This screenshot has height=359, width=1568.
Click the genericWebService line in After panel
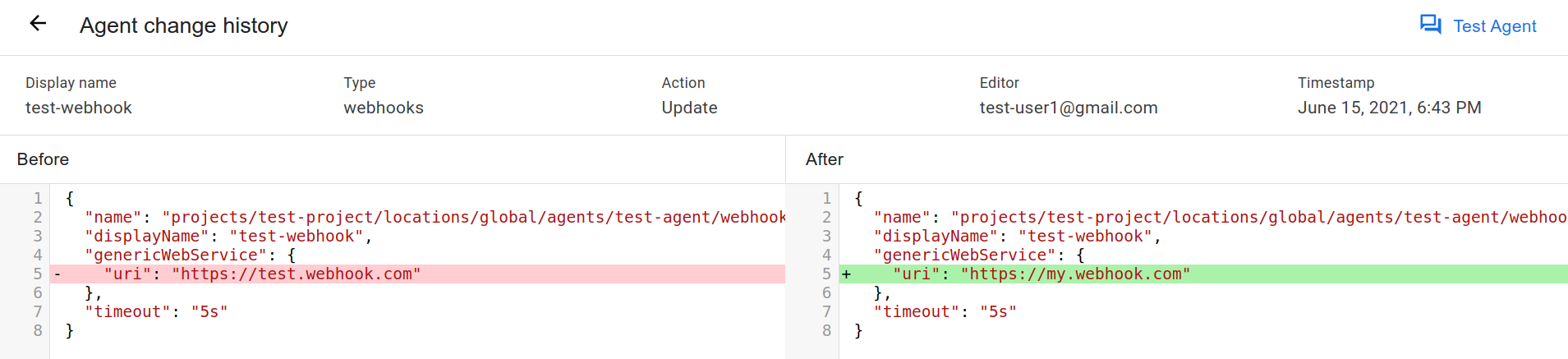coord(979,255)
